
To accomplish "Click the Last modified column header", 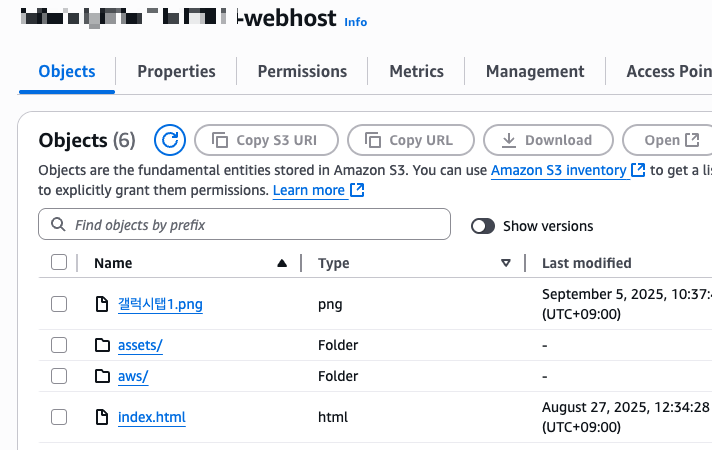I will [587, 263].
